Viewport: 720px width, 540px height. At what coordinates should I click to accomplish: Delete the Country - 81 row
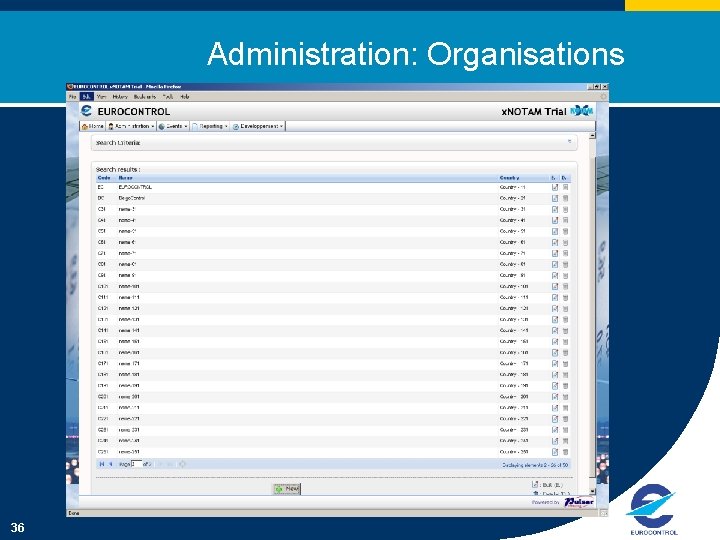pyautogui.click(x=565, y=264)
